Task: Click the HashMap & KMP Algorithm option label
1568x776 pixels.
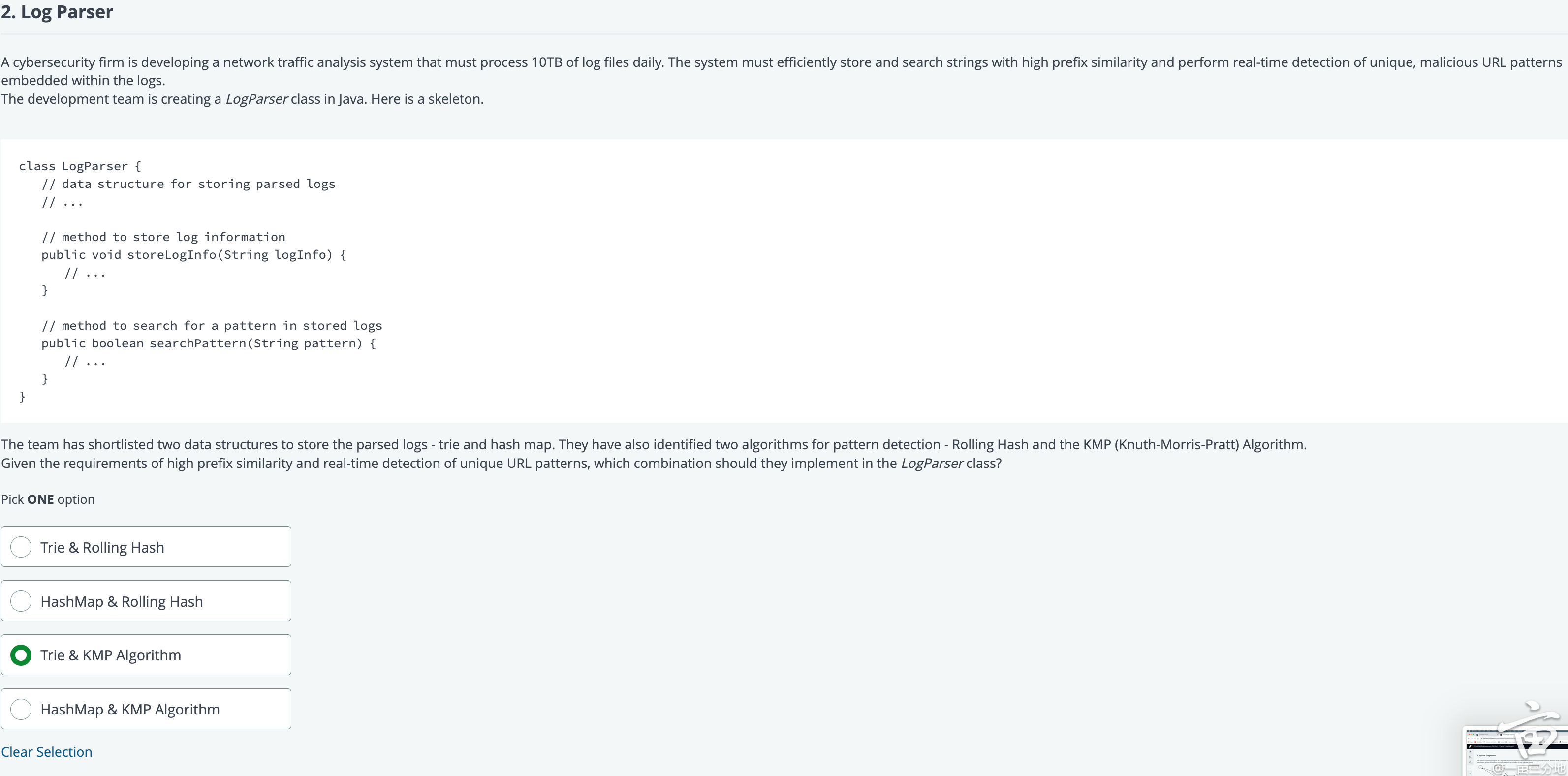Action: tap(130, 709)
